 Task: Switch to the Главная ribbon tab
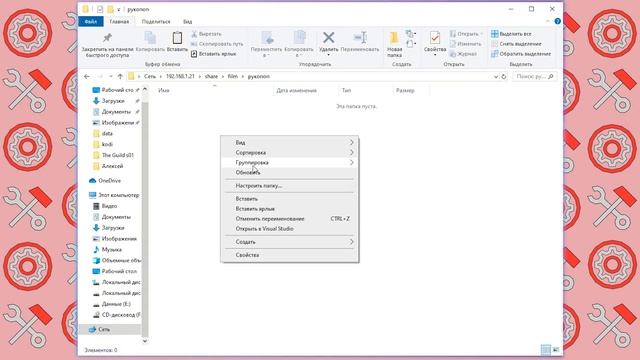119,21
